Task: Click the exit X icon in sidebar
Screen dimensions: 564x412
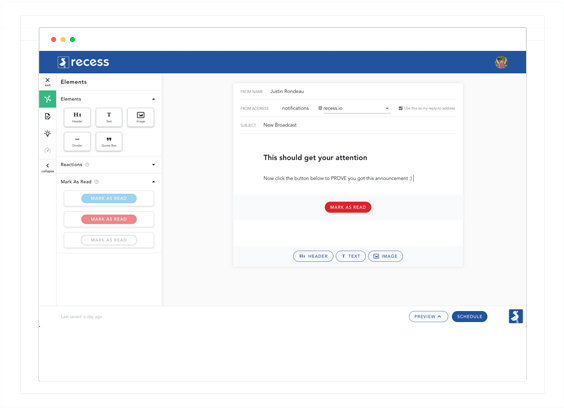Action: click(x=47, y=81)
